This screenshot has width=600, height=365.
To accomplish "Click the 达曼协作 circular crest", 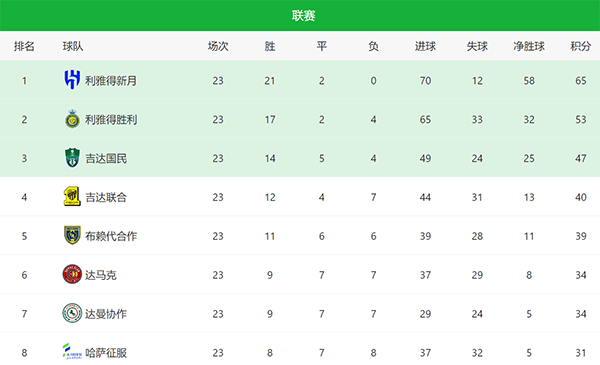I will [x=72, y=313].
